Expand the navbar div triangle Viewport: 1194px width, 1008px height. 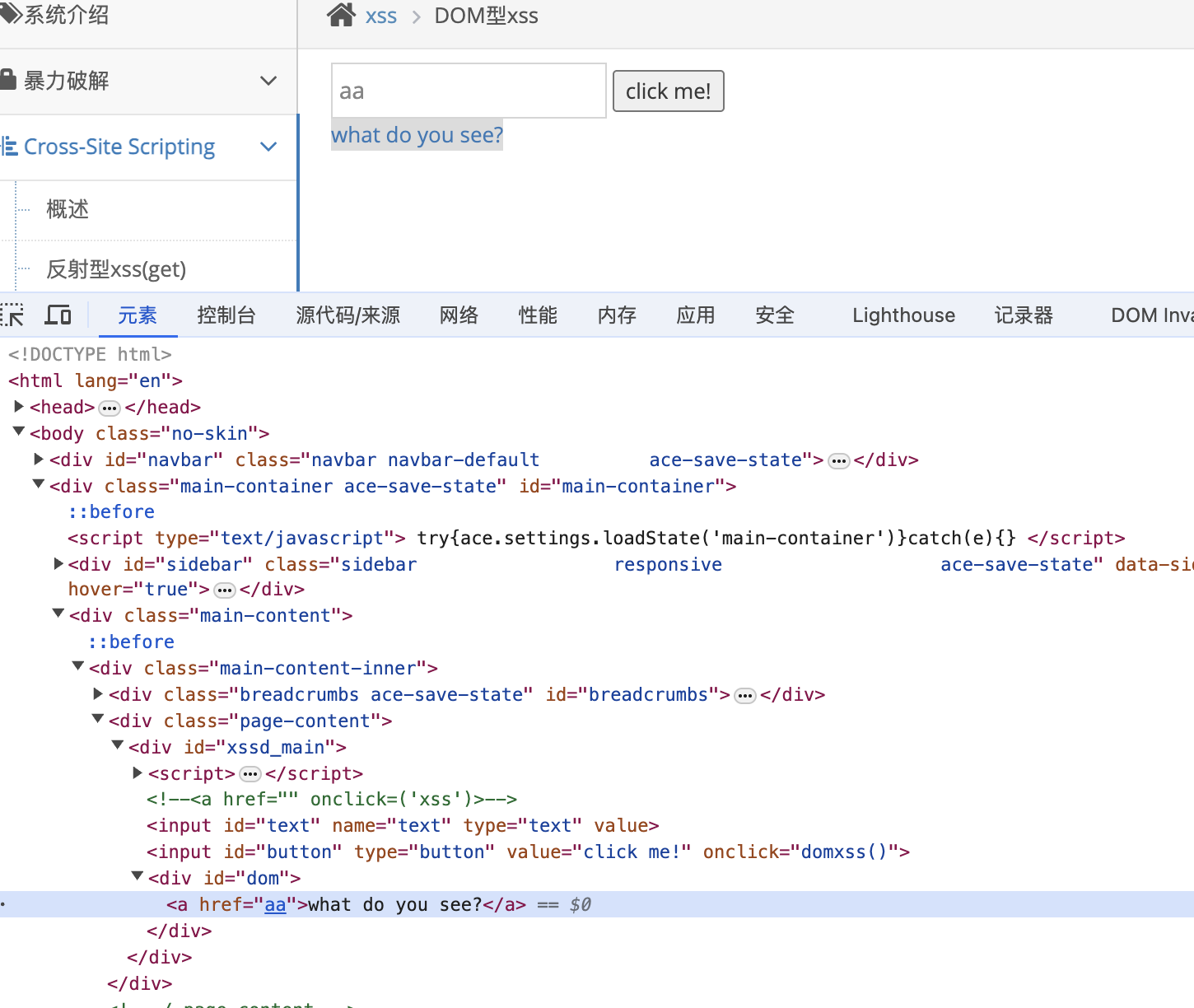(39, 459)
